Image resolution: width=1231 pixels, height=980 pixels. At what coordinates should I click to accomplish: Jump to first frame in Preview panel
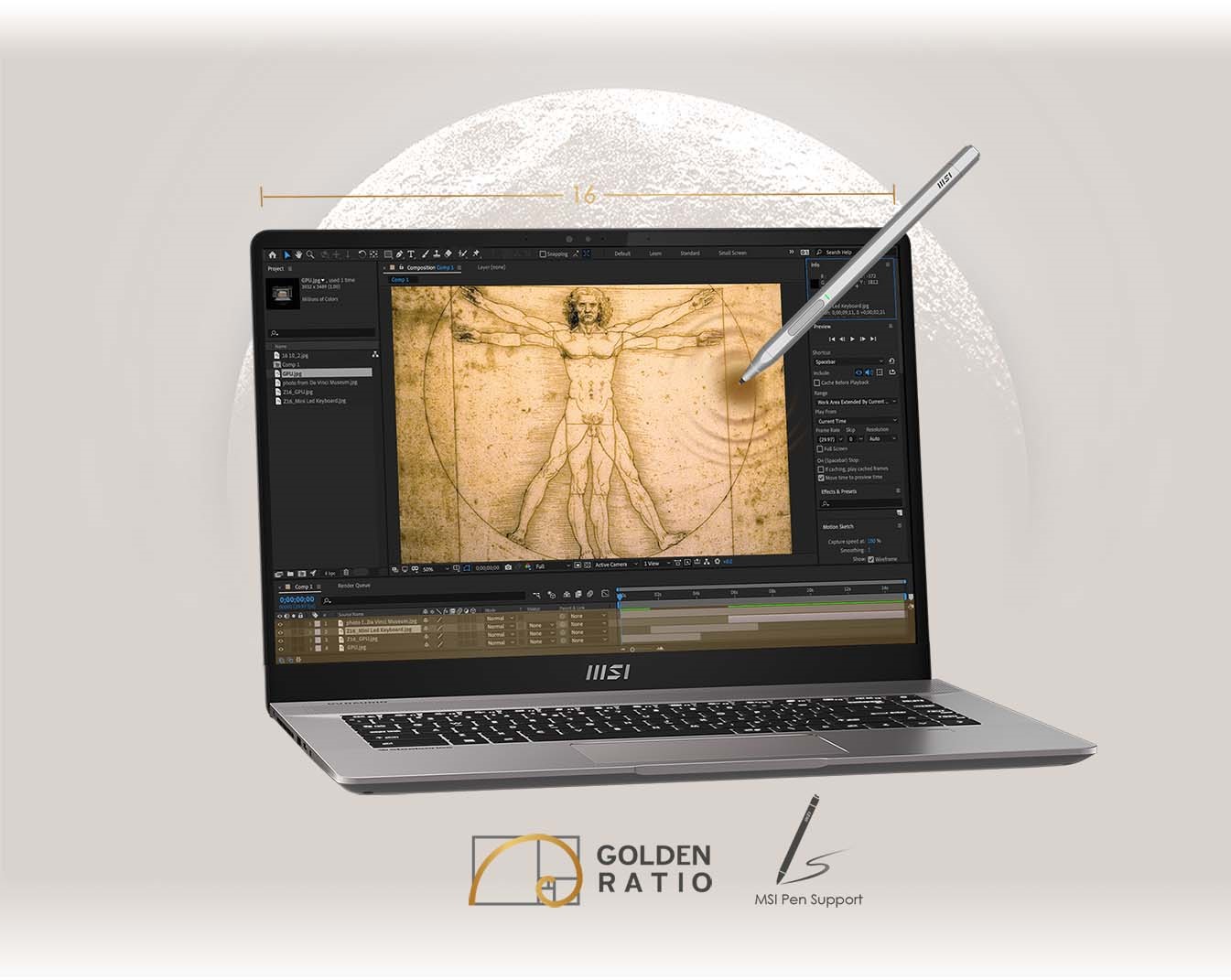pyautogui.click(x=832, y=339)
